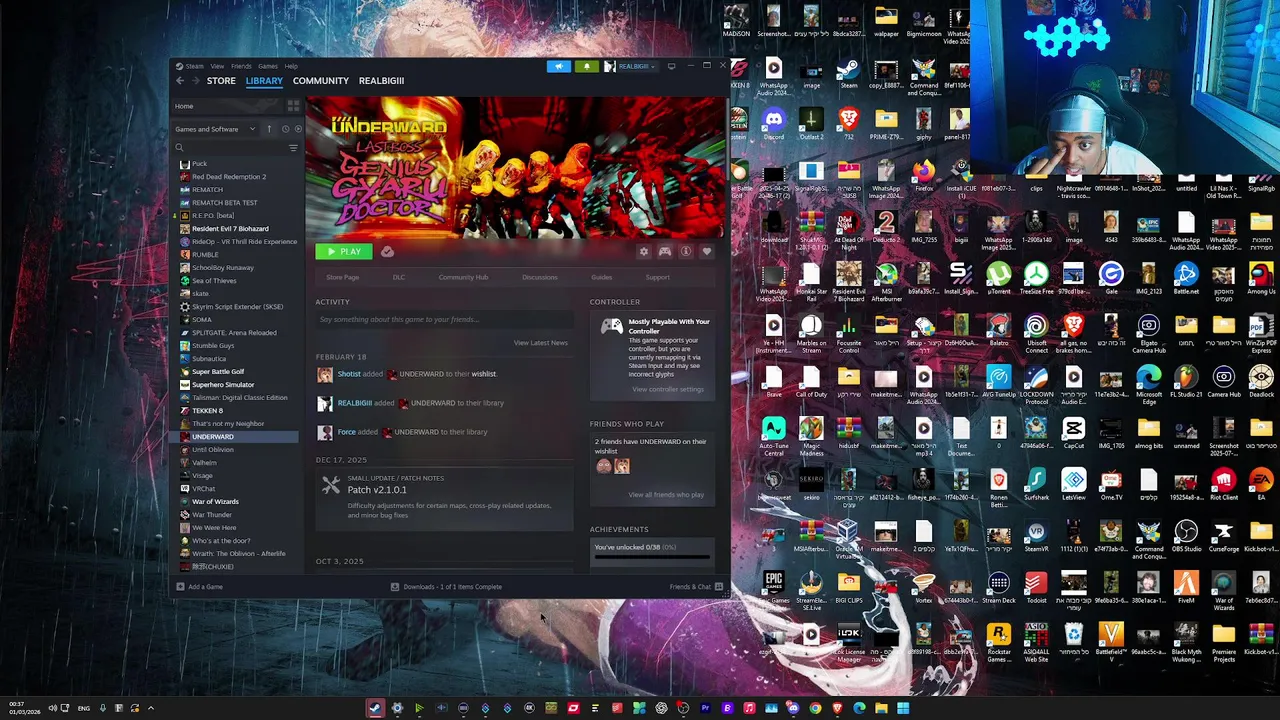Toggle the recent activity clock filter
Viewport: 1280px width, 720px height.
click(284, 129)
